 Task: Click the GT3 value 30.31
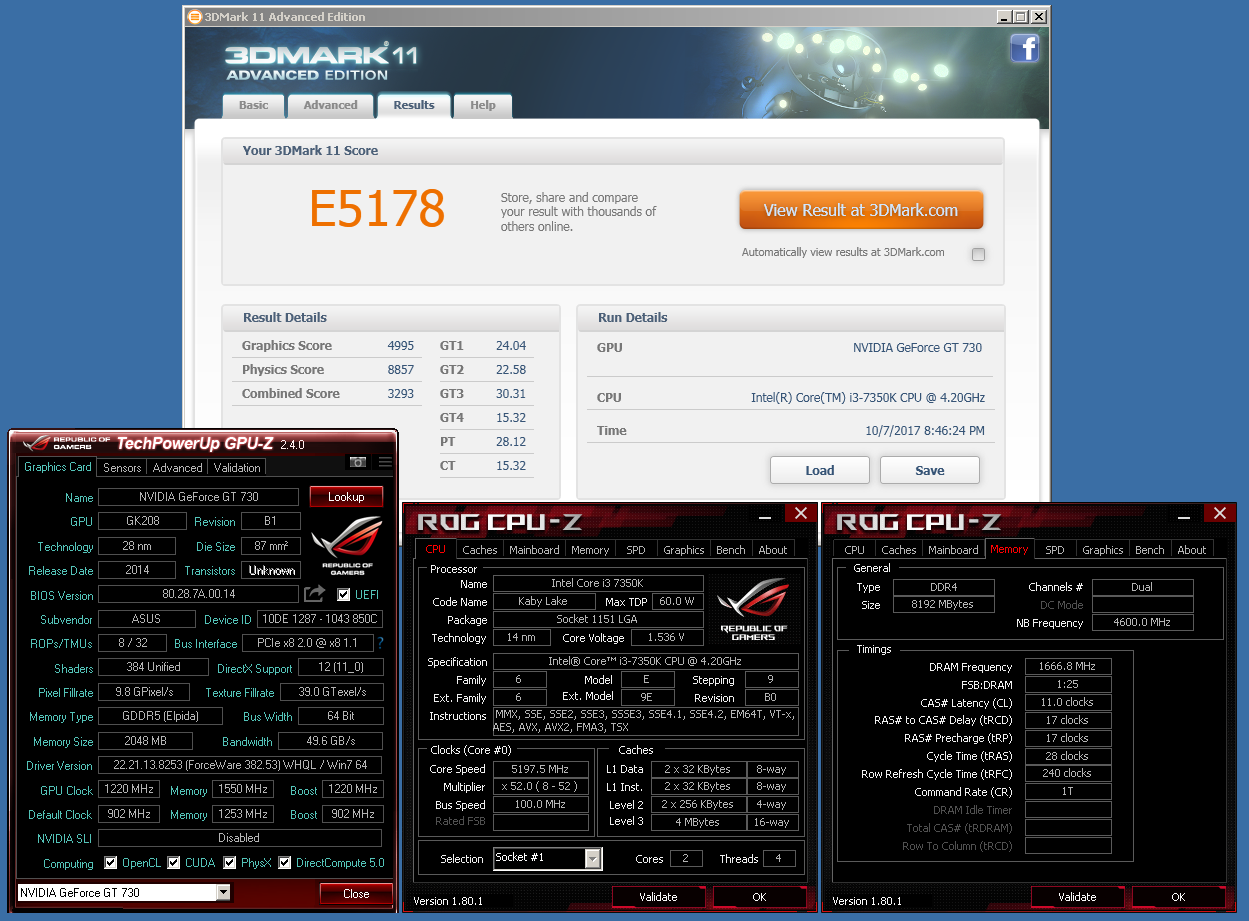pos(511,394)
